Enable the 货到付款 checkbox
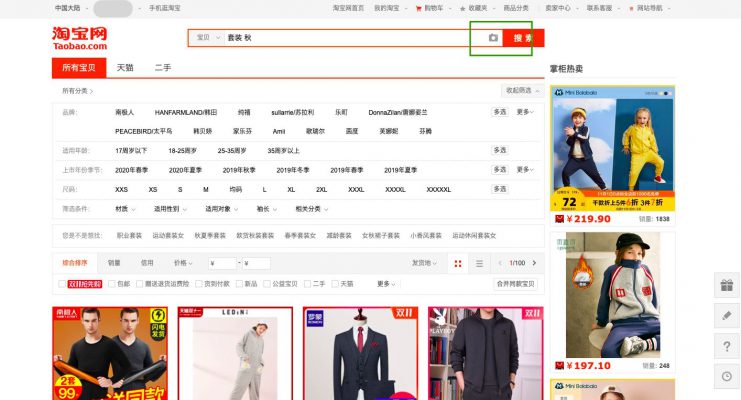The width and height of the screenshot is (741, 400). coord(199,284)
